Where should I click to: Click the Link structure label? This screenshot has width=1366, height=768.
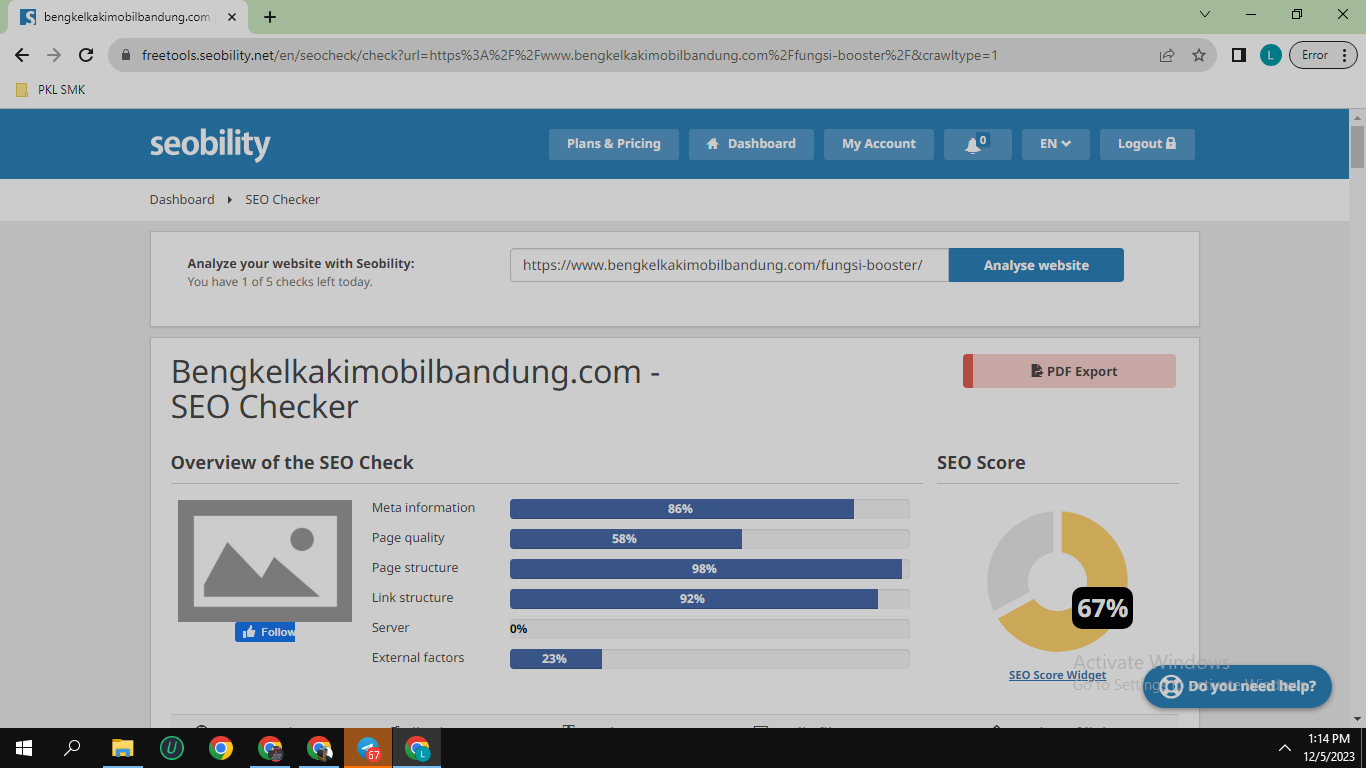(x=413, y=598)
